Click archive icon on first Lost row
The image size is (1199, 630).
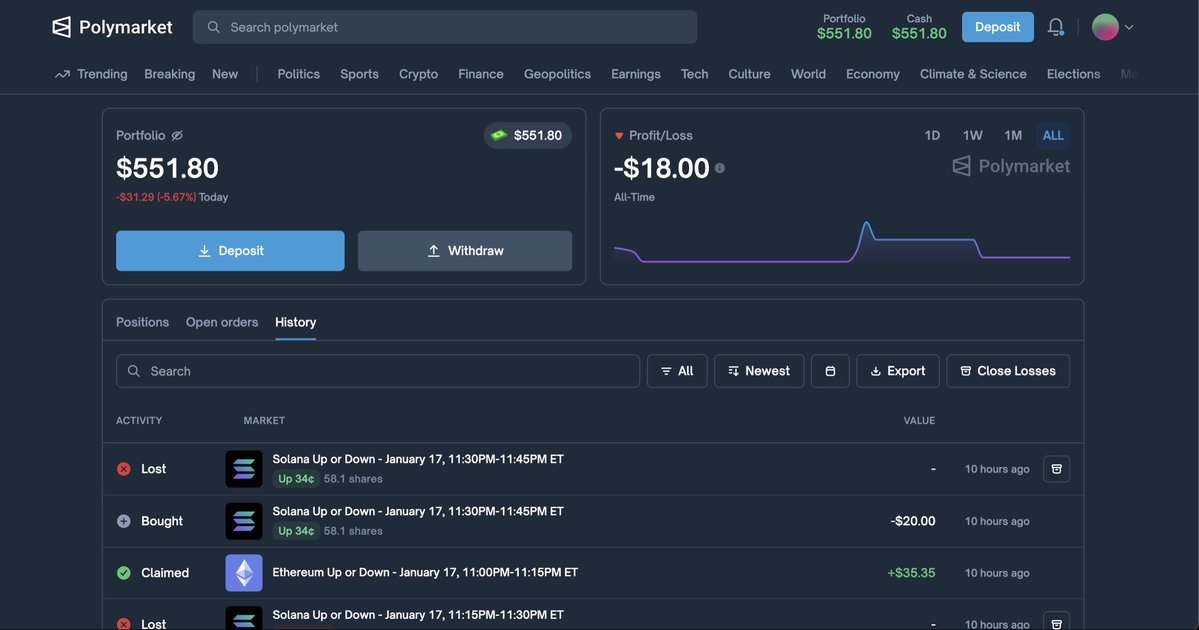point(1056,469)
